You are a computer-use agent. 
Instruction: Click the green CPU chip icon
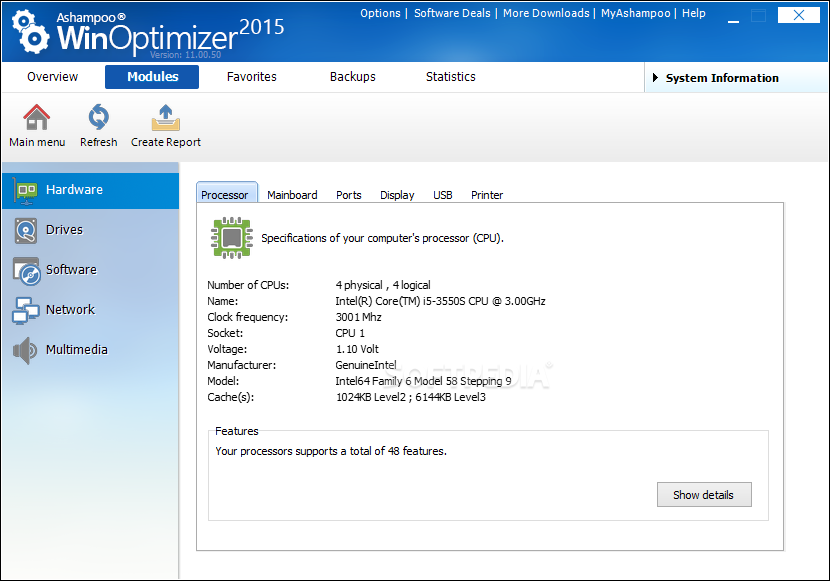click(232, 238)
